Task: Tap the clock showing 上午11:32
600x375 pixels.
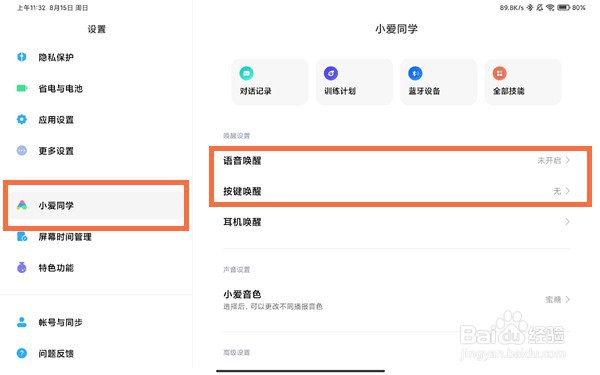Action: tap(31, 8)
